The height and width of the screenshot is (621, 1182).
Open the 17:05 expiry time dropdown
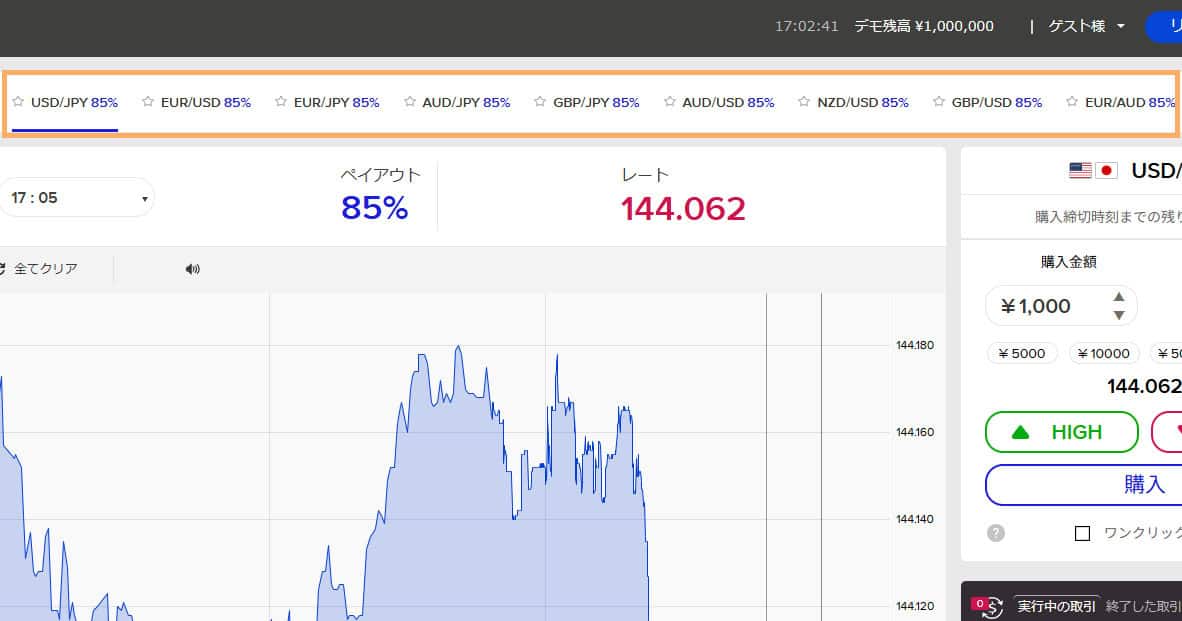pyautogui.click(x=76, y=197)
